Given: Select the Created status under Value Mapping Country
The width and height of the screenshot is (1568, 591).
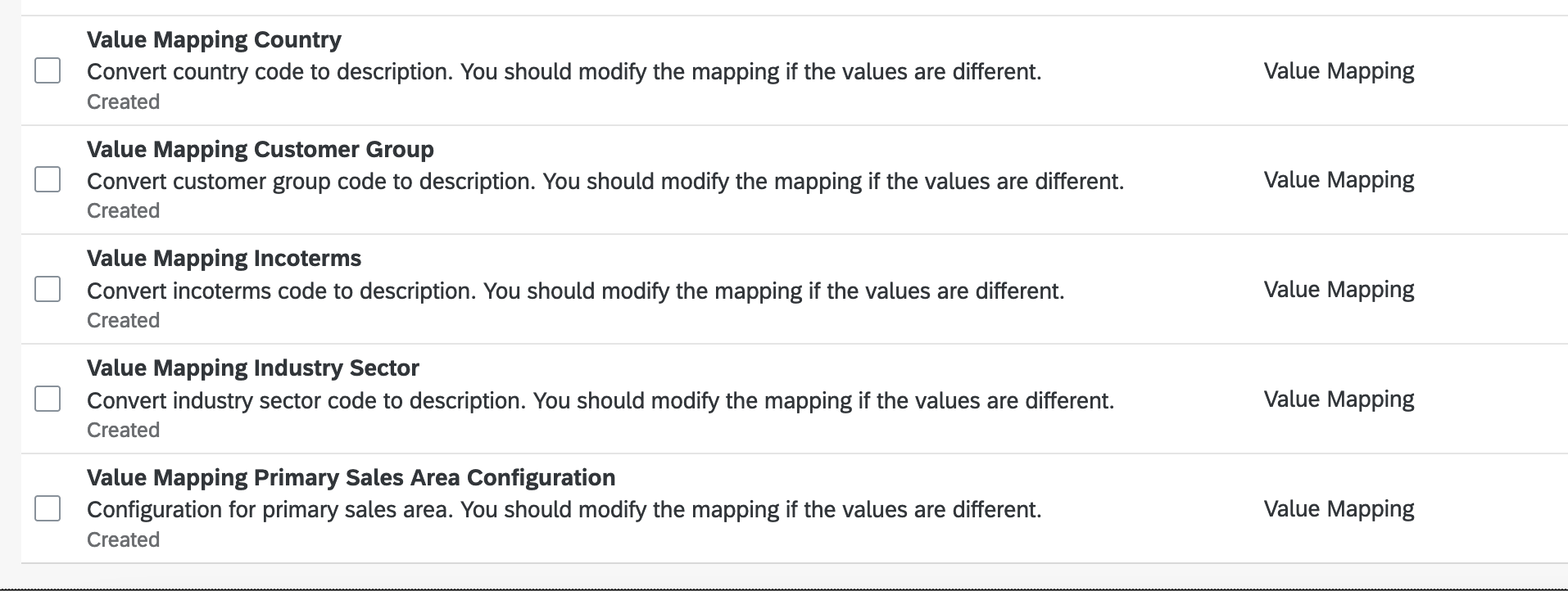Looking at the screenshot, I should tap(123, 102).
